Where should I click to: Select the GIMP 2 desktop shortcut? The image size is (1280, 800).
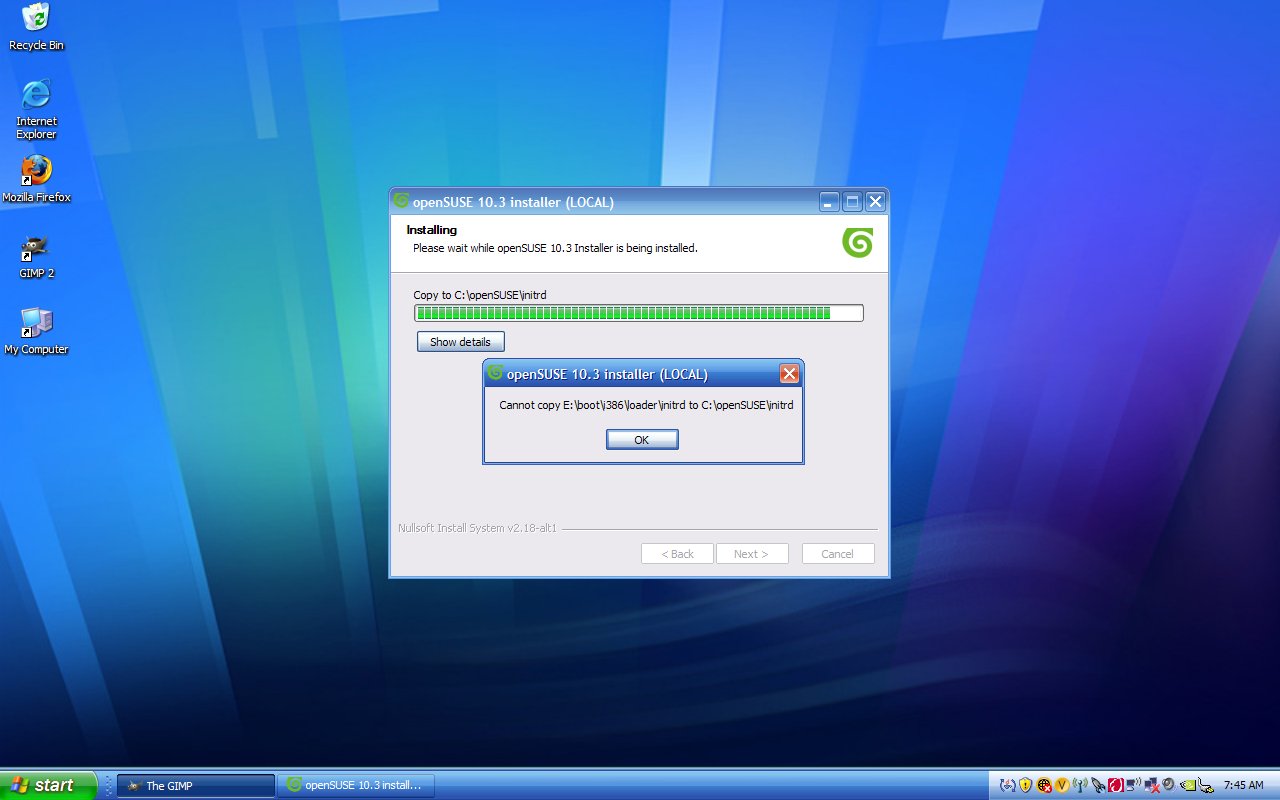pyautogui.click(x=36, y=257)
